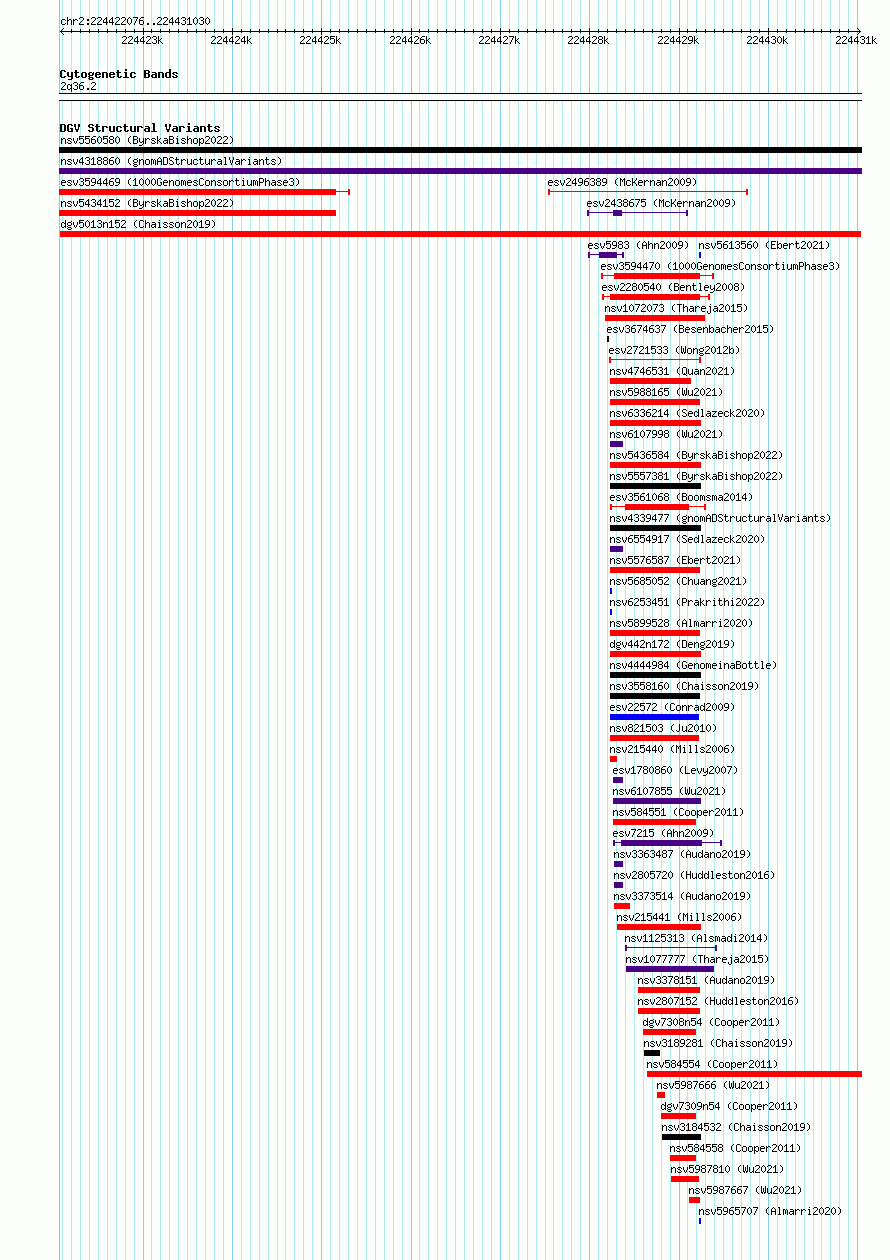Screen dimensions: 890x1260
Task: Click esv2280540 (Bentley2008) label
Action: (x=673, y=287)
